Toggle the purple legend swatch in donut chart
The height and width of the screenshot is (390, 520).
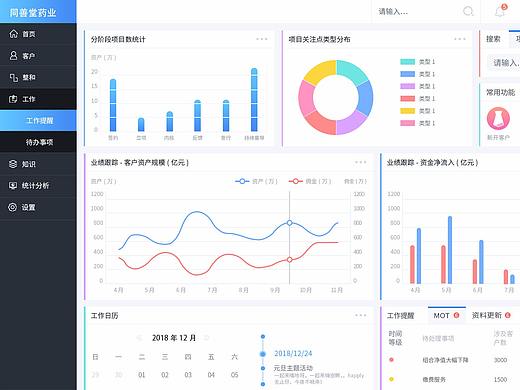pyautogui.click(x=407, y=86)
